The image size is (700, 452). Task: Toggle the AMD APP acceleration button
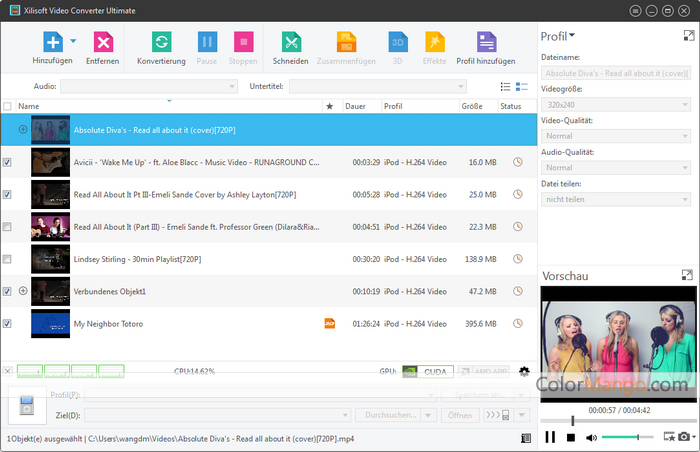(484, 372)
